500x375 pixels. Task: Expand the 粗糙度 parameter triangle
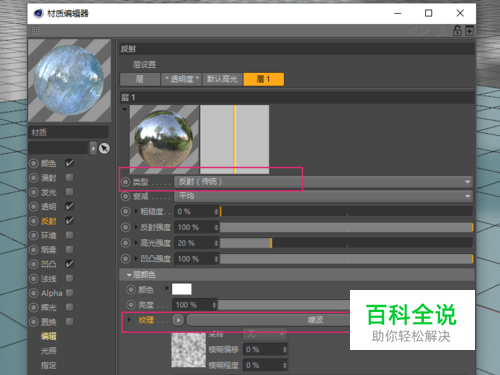pyautogui.click(x=136, y=211)
